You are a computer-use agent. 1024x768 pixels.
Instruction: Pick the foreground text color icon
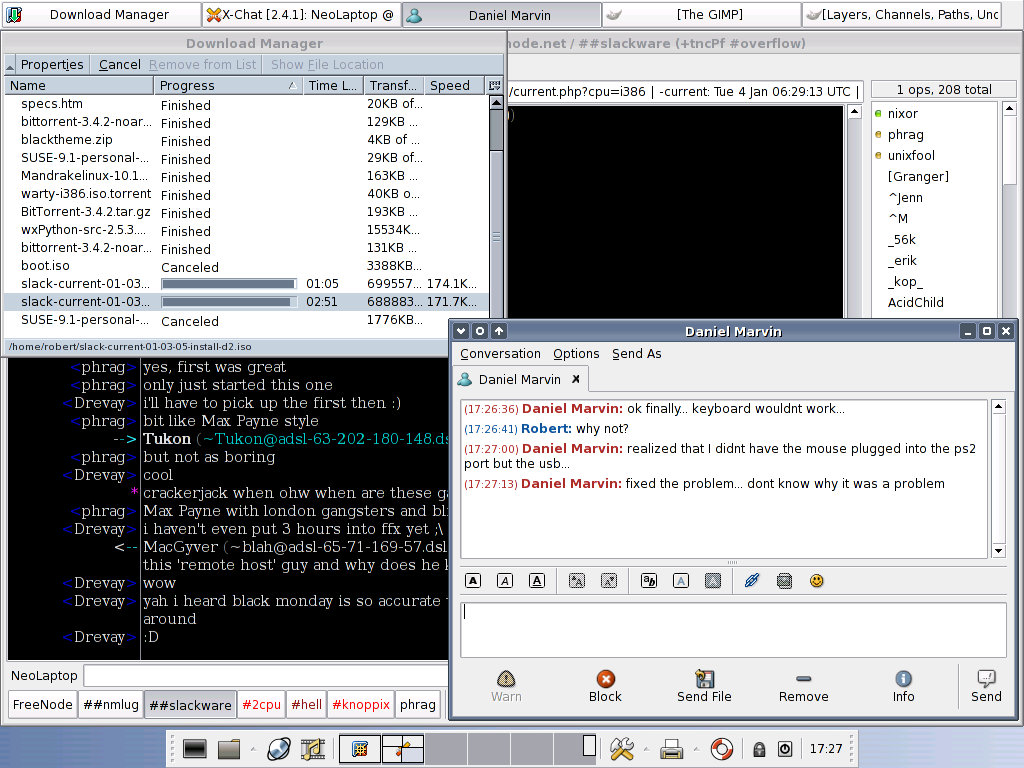pyautogui.click(x=681, y=581)
